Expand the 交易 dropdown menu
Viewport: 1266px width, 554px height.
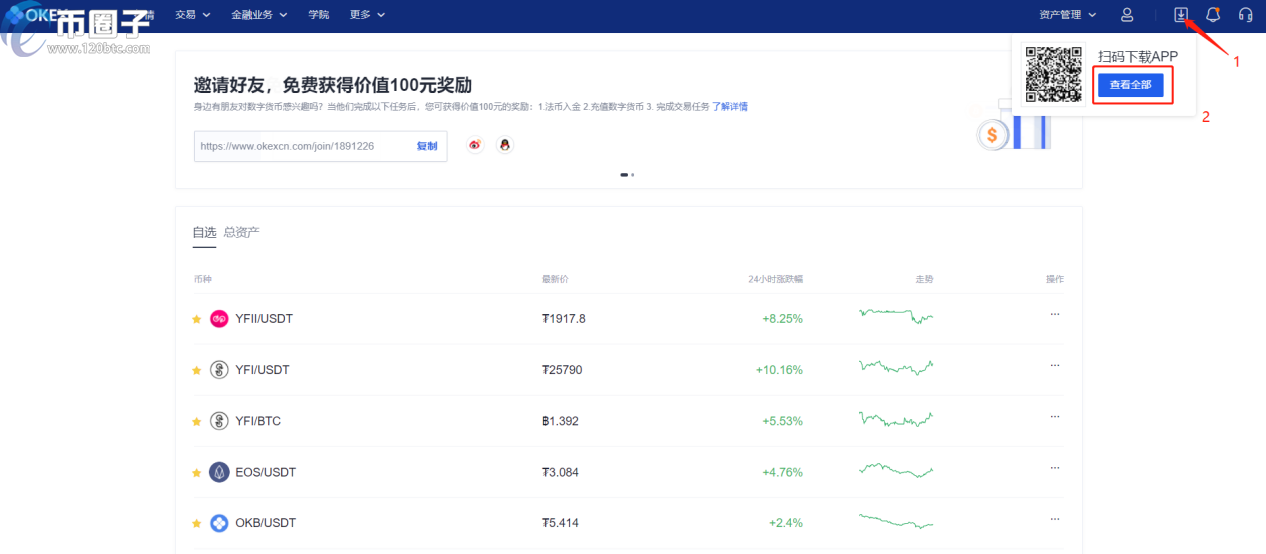click(x=192, y=15)
